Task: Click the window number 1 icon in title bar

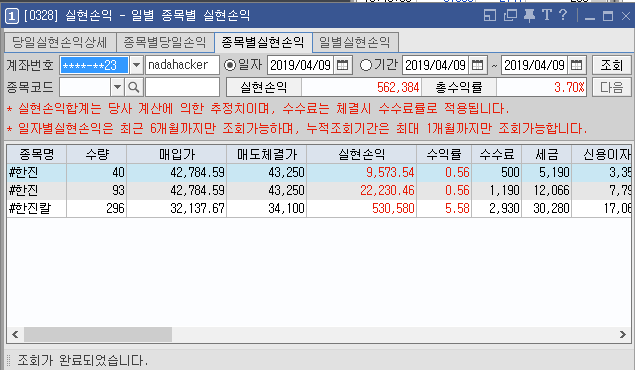Action: (11, 16)
